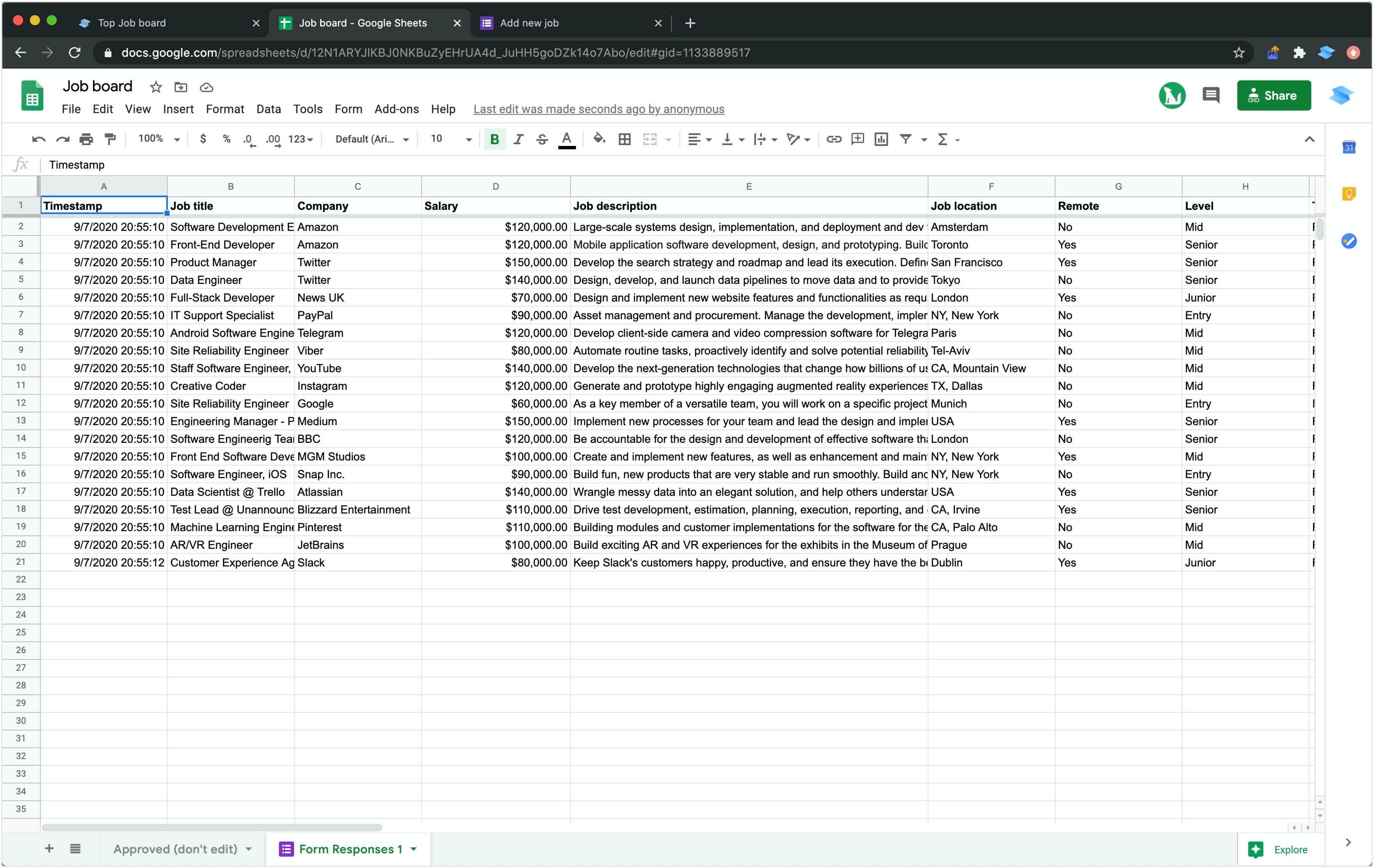Viewport: 1374px width, 868px height.
Task: Toggle bold formatting
Action: (x=495, y=139)
